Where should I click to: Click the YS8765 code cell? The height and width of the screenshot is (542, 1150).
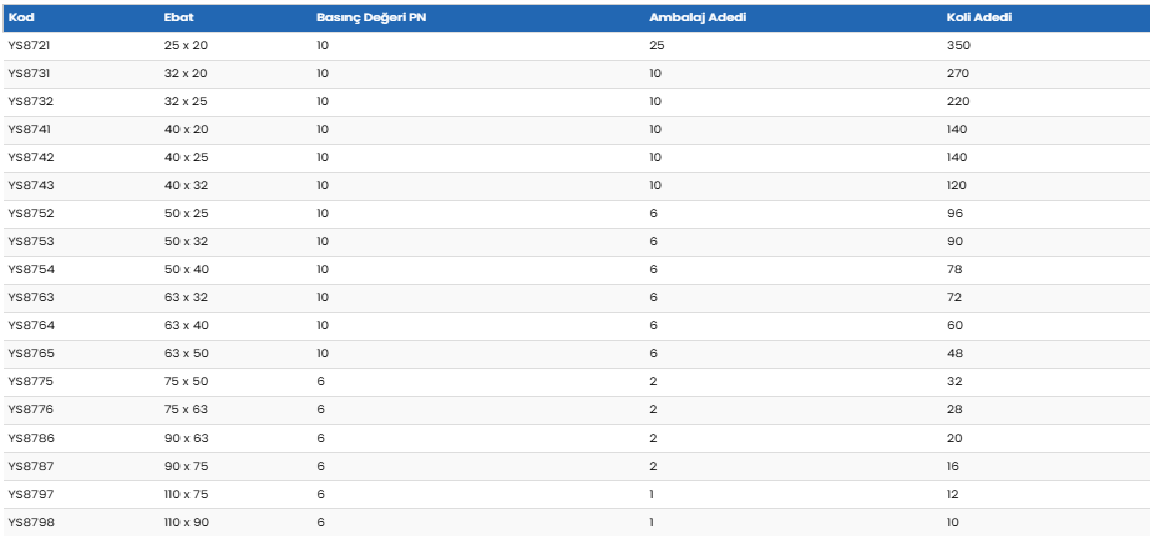30,353
